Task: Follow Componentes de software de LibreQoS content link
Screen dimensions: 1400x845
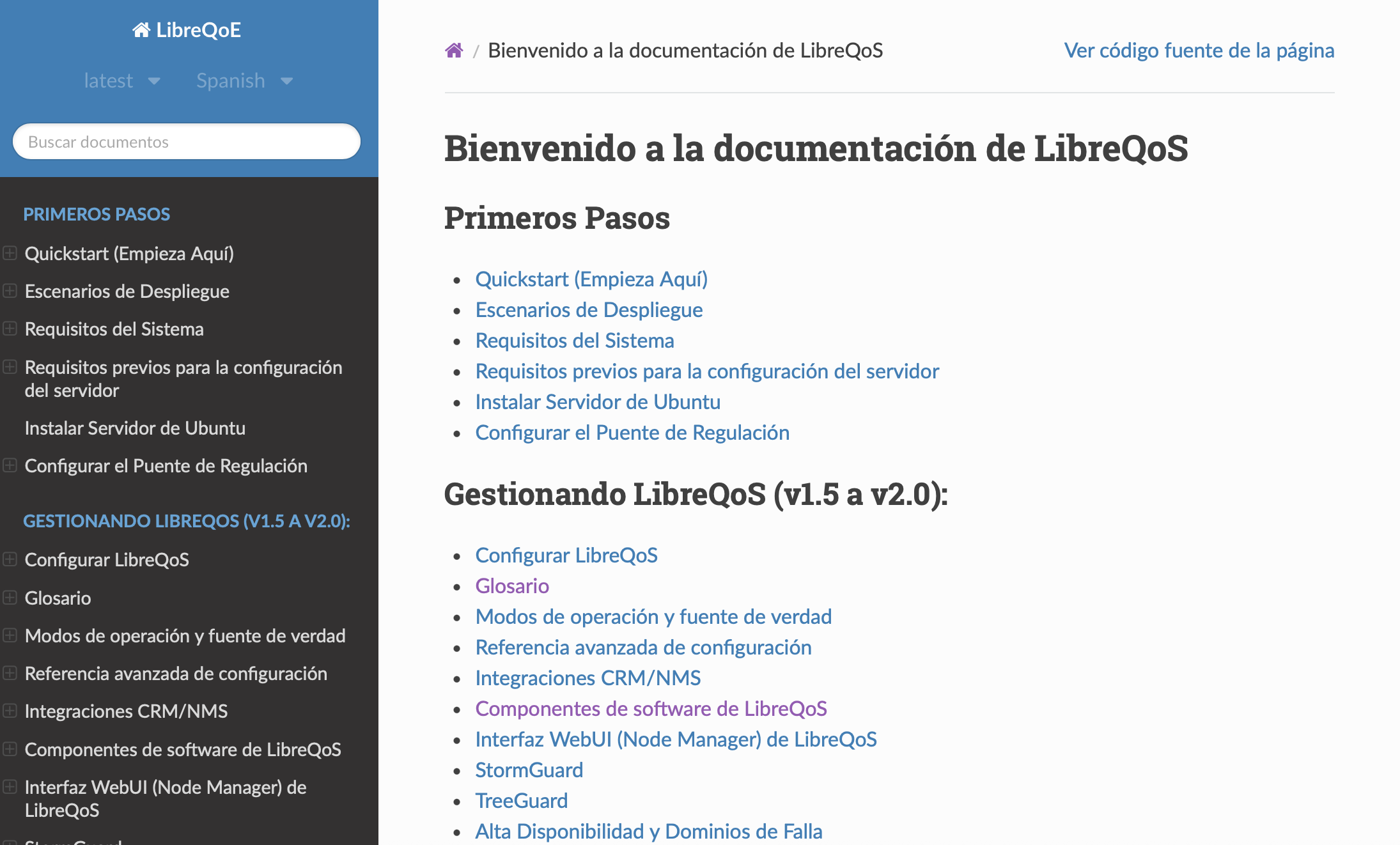Action: tap(651, 709)
